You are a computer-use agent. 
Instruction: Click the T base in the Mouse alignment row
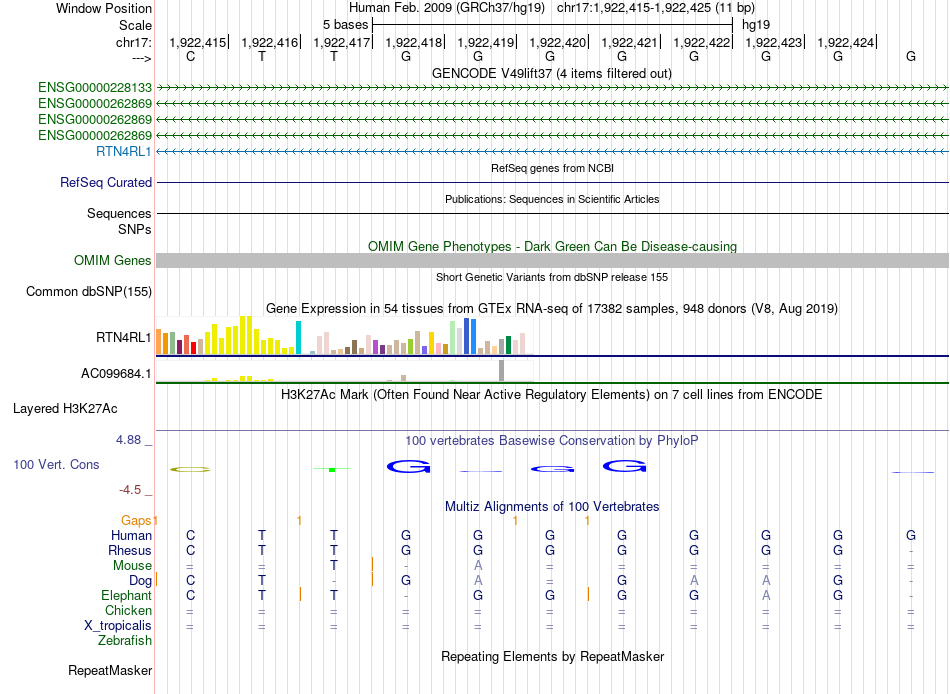(334, 566)
